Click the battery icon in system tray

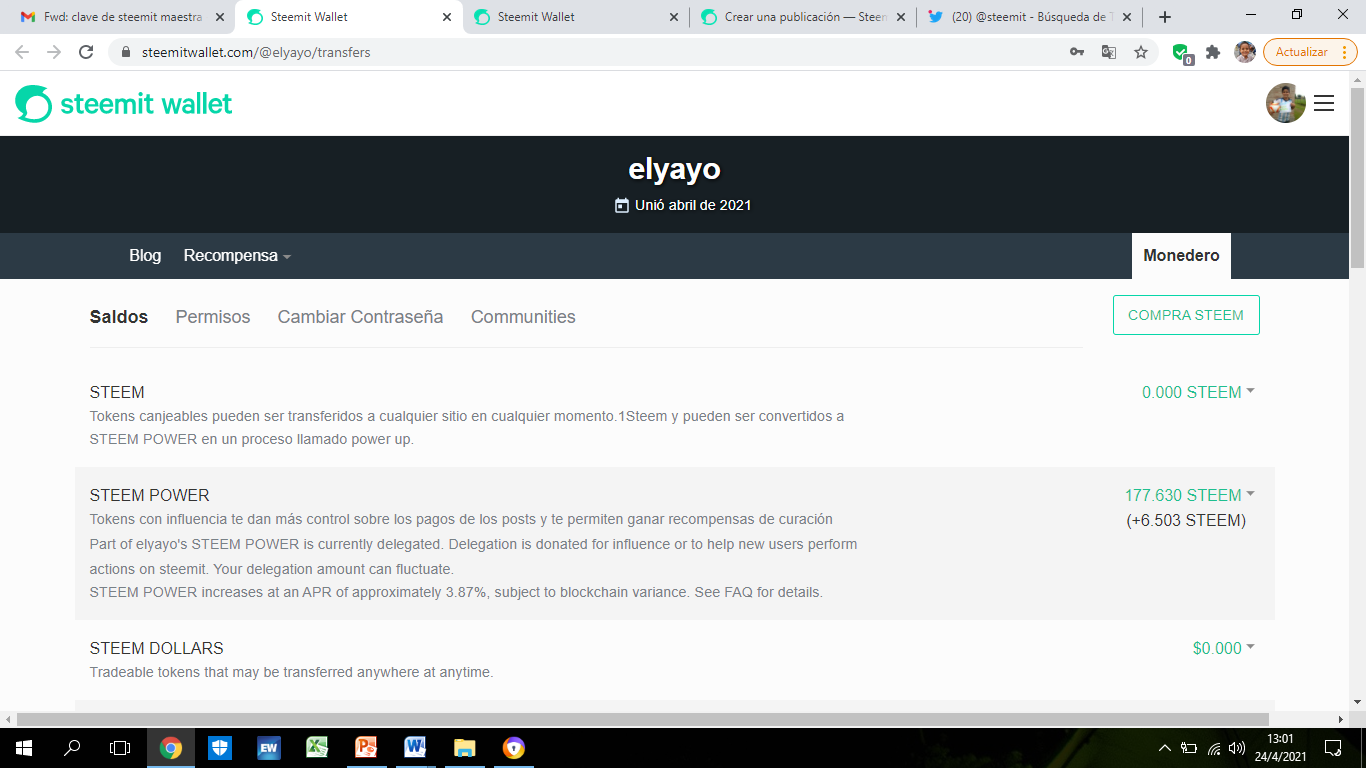(x=1189, y=748)
